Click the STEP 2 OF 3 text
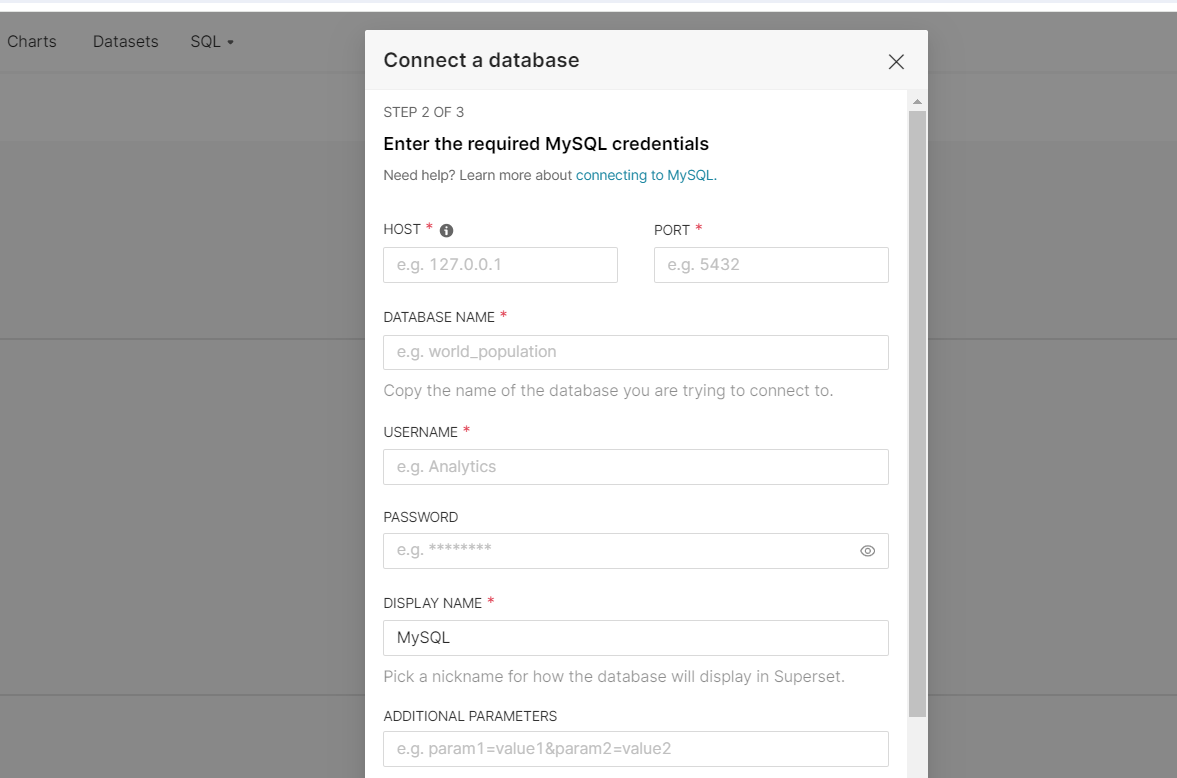 pos(424,113)
